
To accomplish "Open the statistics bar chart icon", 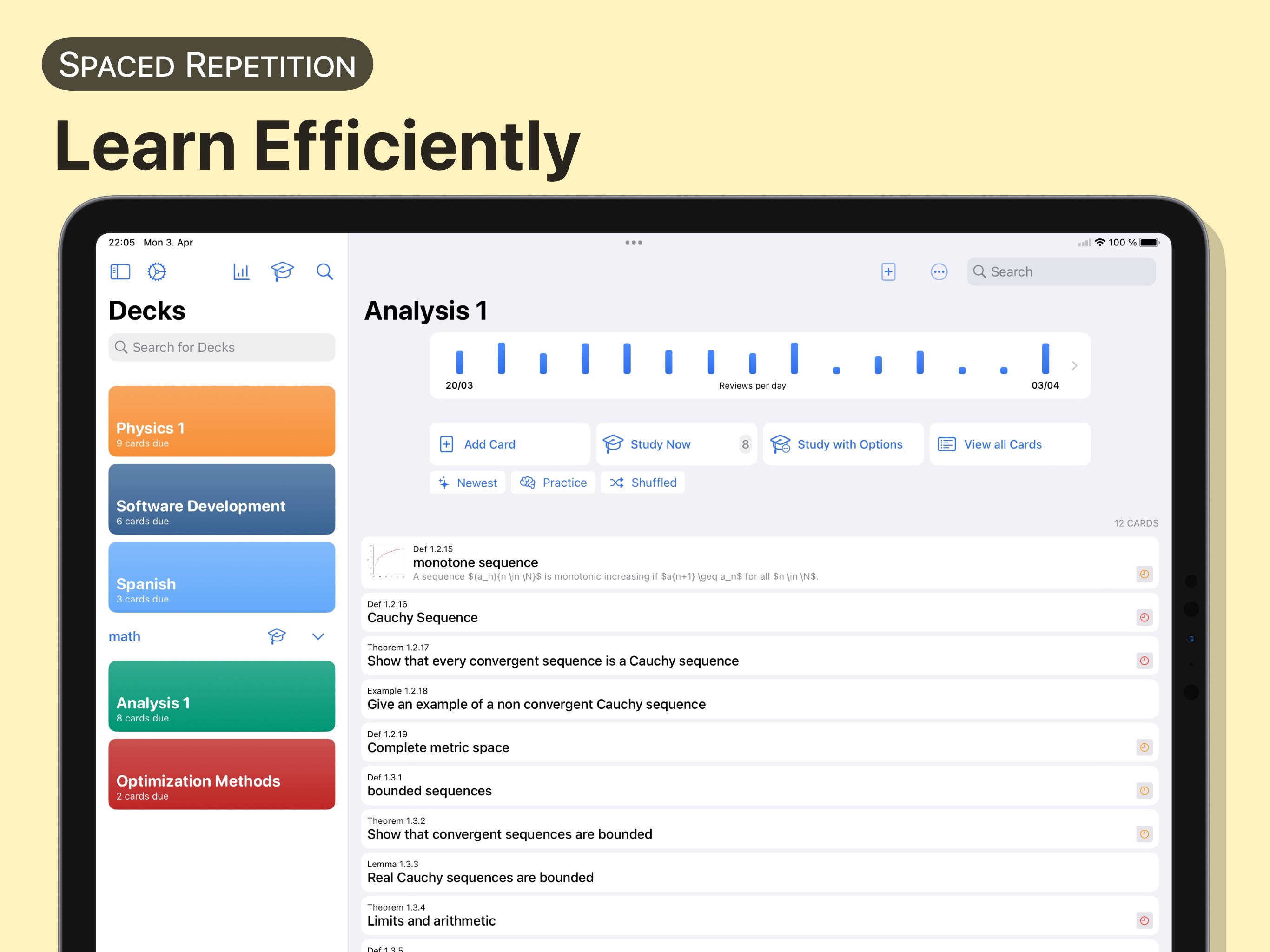I will (x=242, y=271).
